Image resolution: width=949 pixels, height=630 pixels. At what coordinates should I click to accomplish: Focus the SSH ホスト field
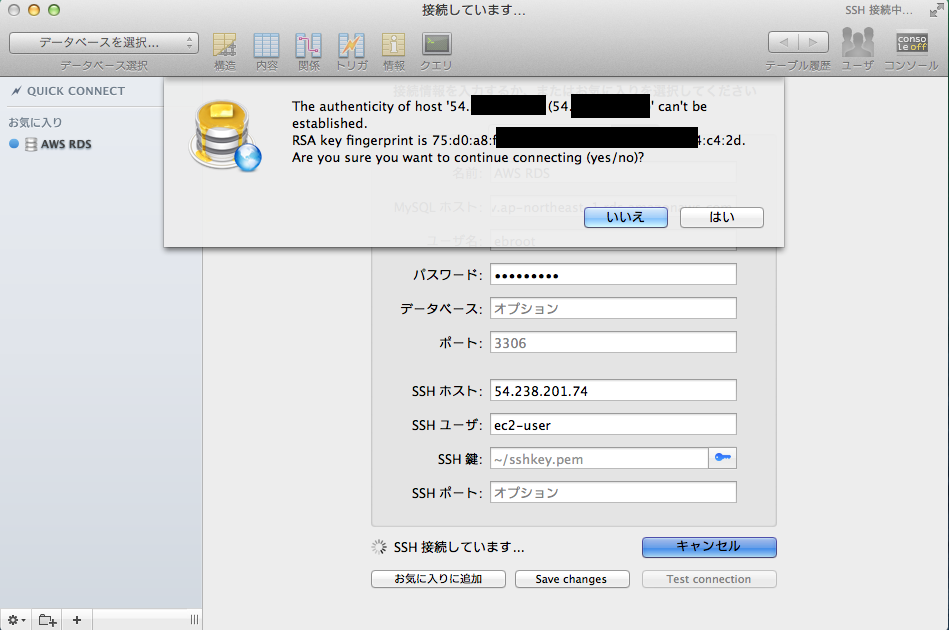(x=613, y=391)
